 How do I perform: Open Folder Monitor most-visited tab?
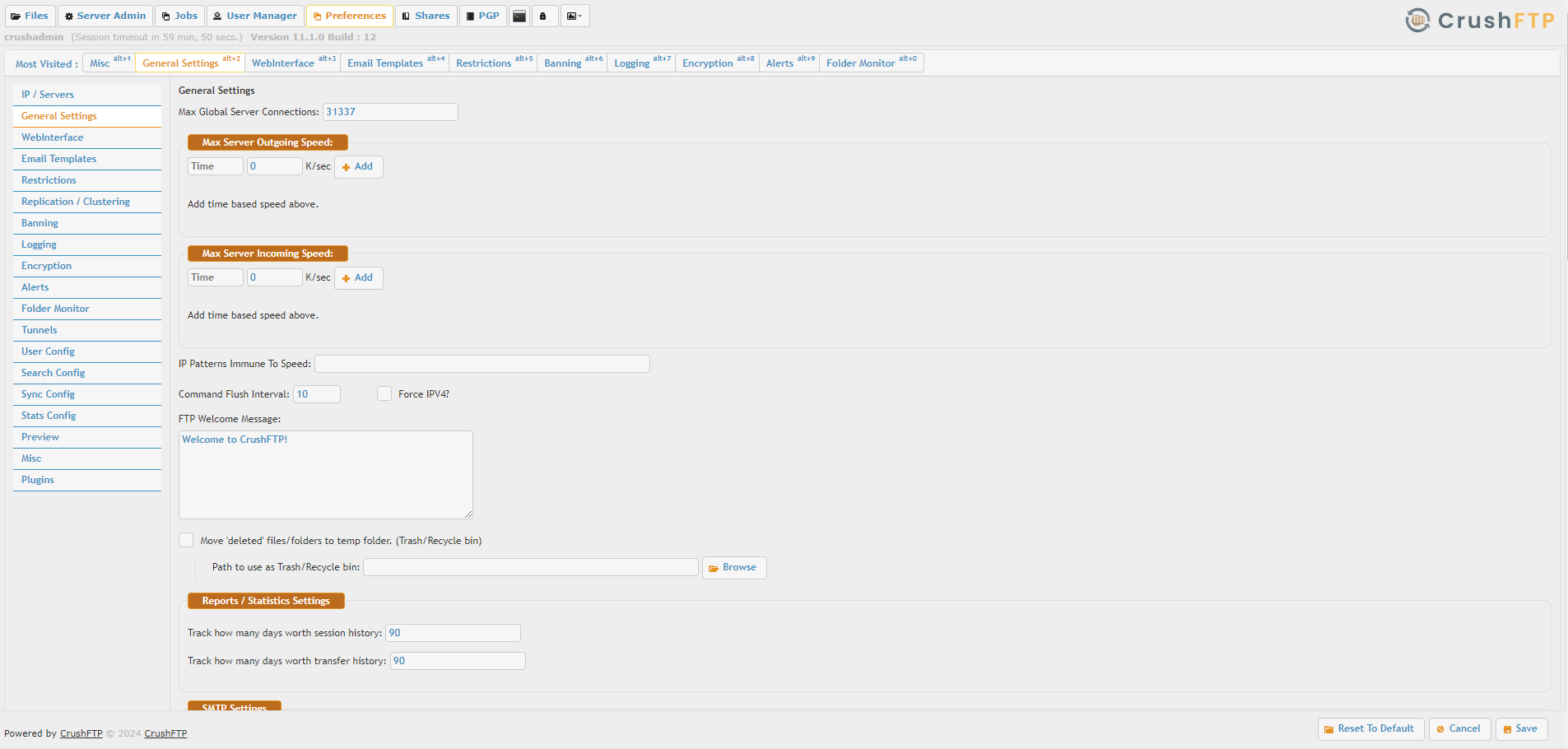click(x=872, y=63)
